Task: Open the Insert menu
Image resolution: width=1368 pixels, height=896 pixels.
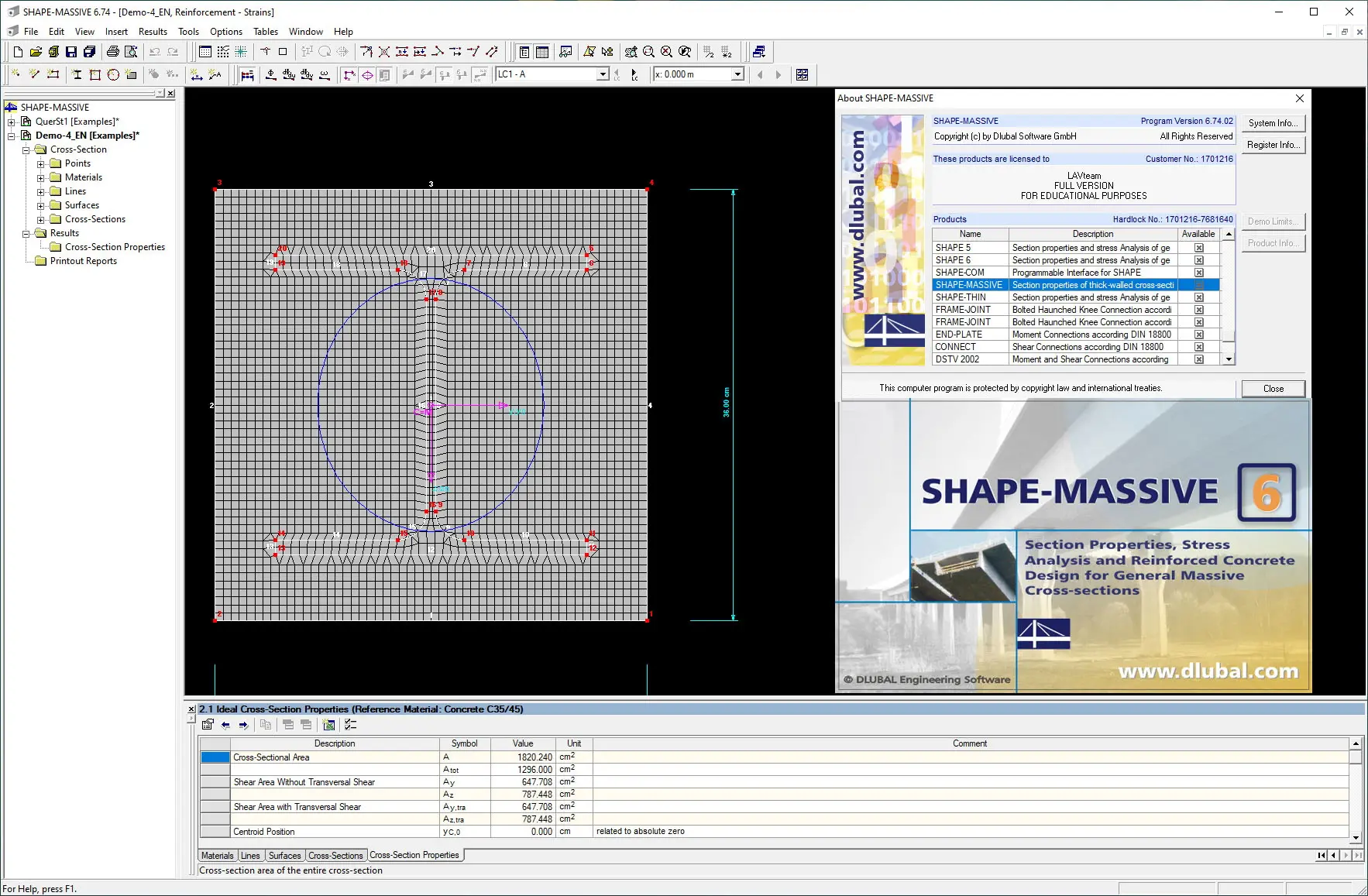Action: [116, 32]
